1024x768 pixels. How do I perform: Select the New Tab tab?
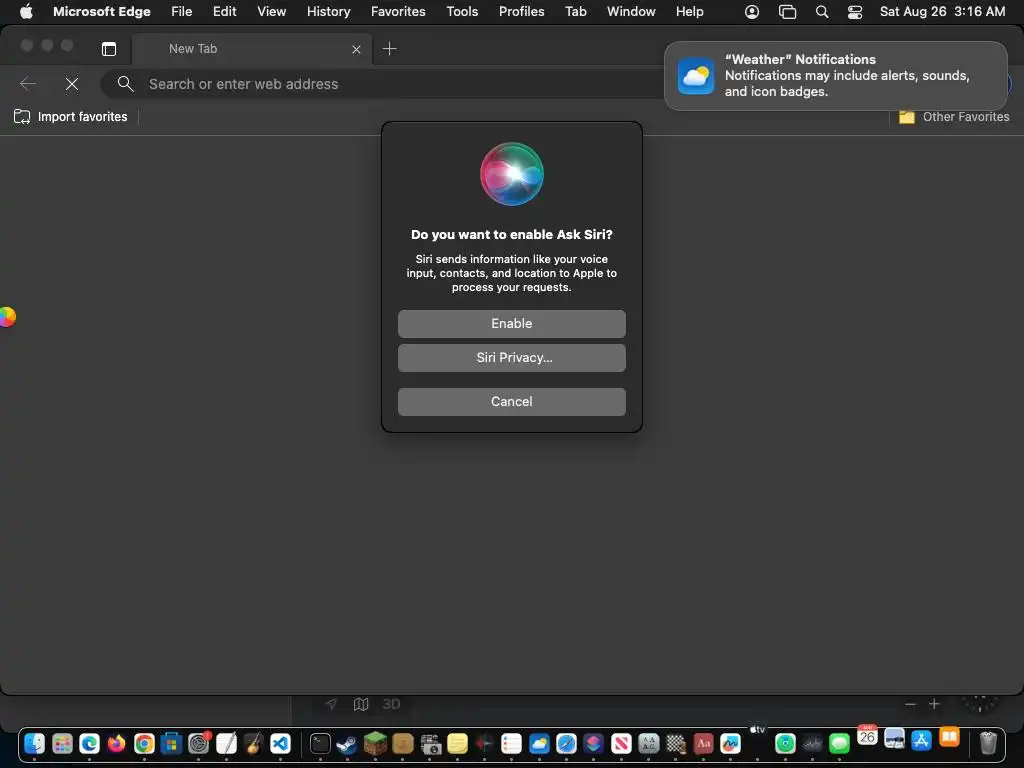point(251,49)
